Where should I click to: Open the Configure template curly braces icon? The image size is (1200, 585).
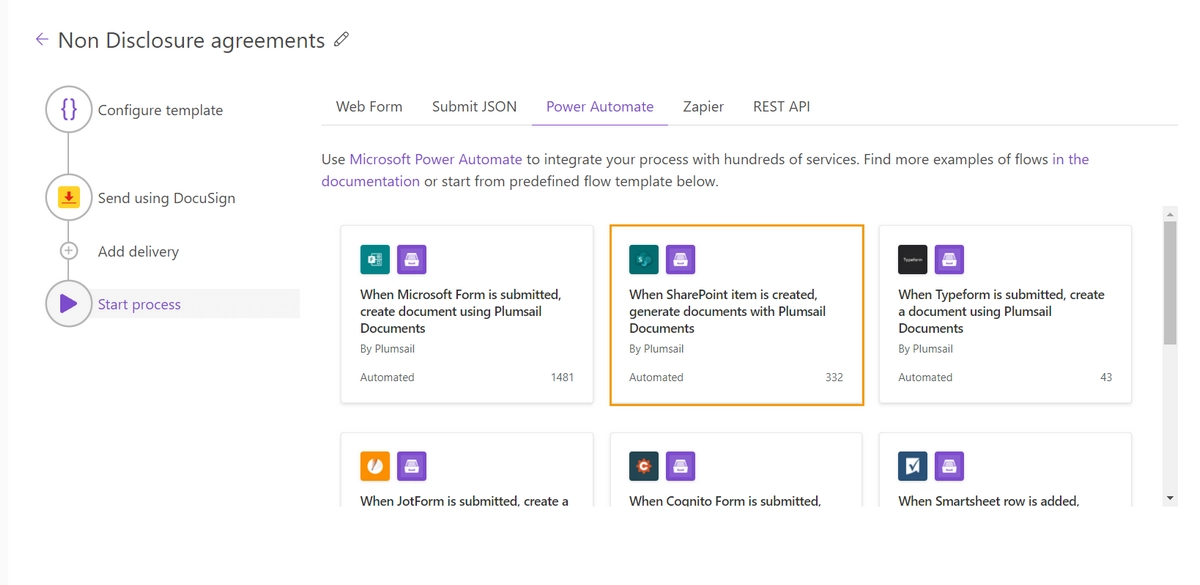(68, 110)
